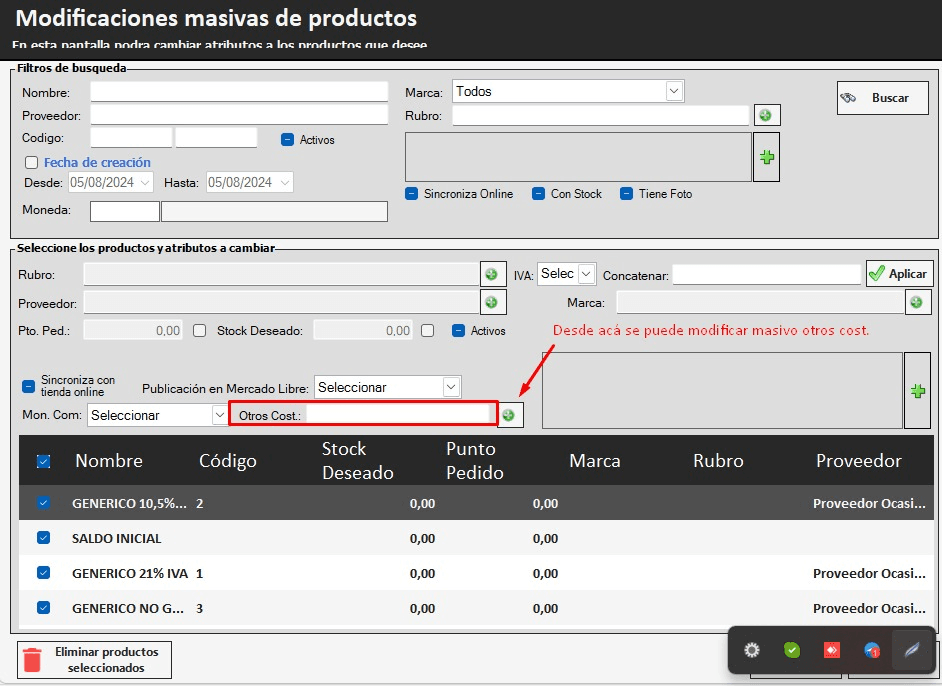
Task: Click the add icon next to Marca field
Action: pyautogui.click(x=917, y=302)
